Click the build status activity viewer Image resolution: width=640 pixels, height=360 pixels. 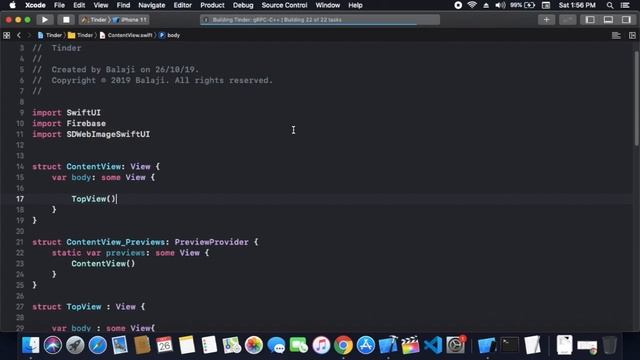pyautogui.click(x=320, y=20)
